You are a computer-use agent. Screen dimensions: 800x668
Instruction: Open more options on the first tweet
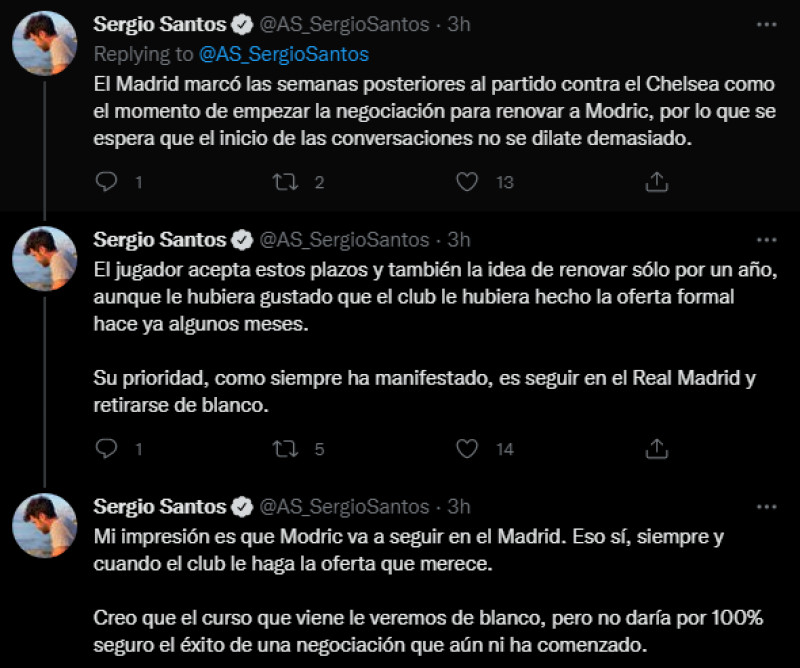pos(766,24)
